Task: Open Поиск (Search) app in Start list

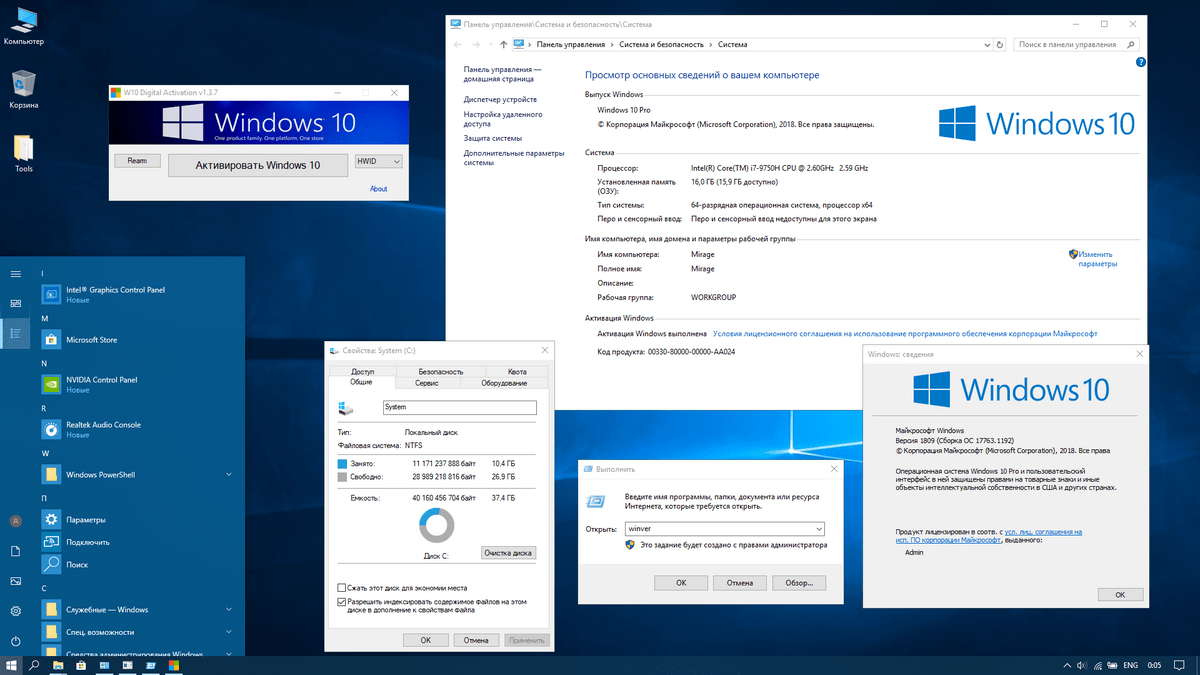Action: click(x=137, y=564)
